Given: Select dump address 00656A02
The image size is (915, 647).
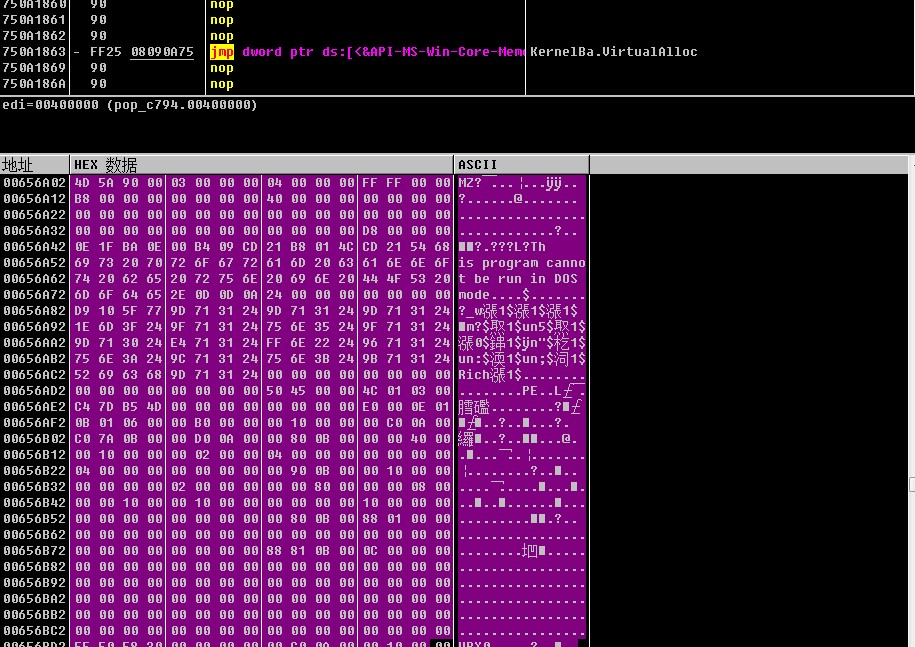Looking at the screenshot, I should (x=34, y=183).
